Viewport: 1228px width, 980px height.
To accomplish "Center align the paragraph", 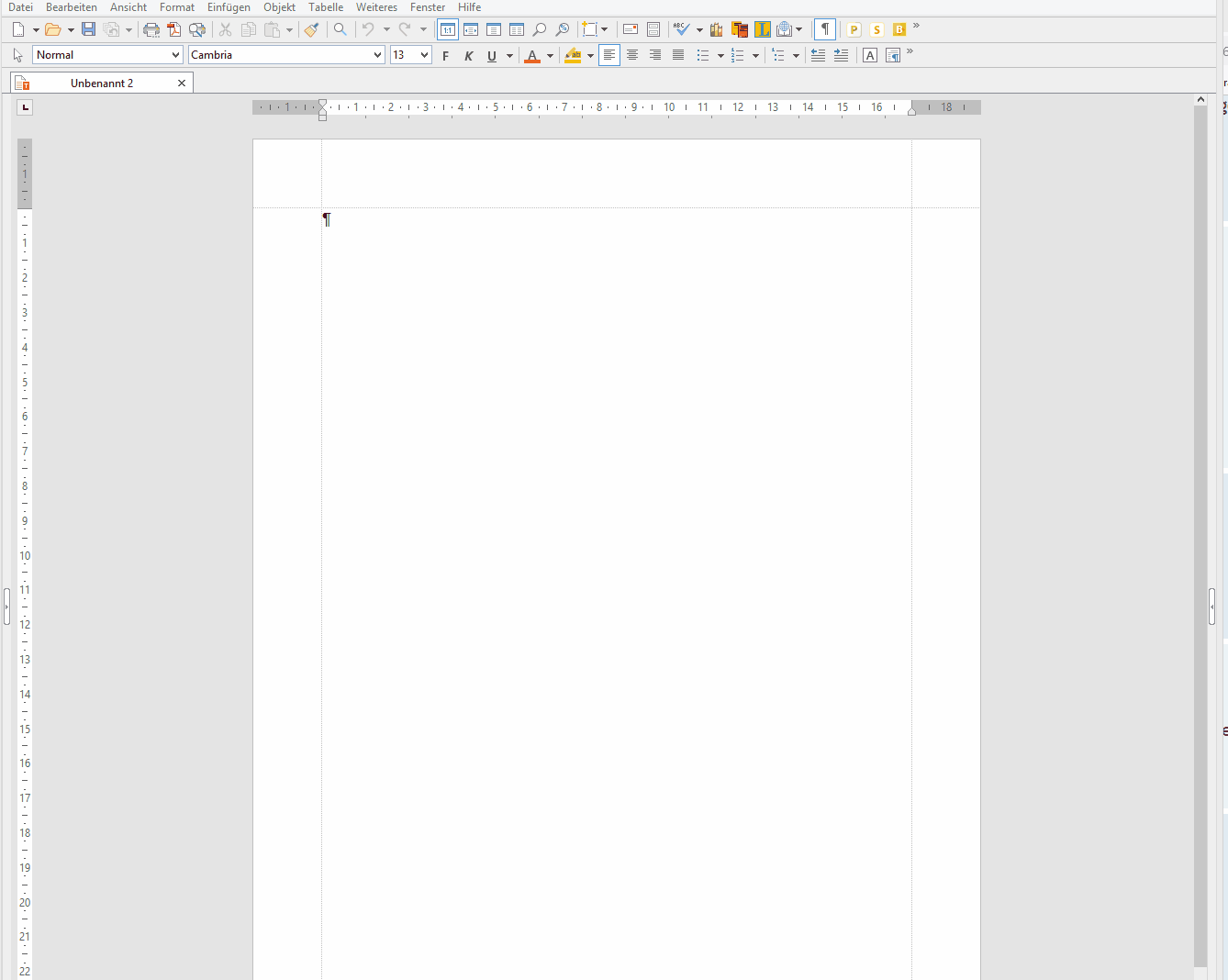I will 632,55.
